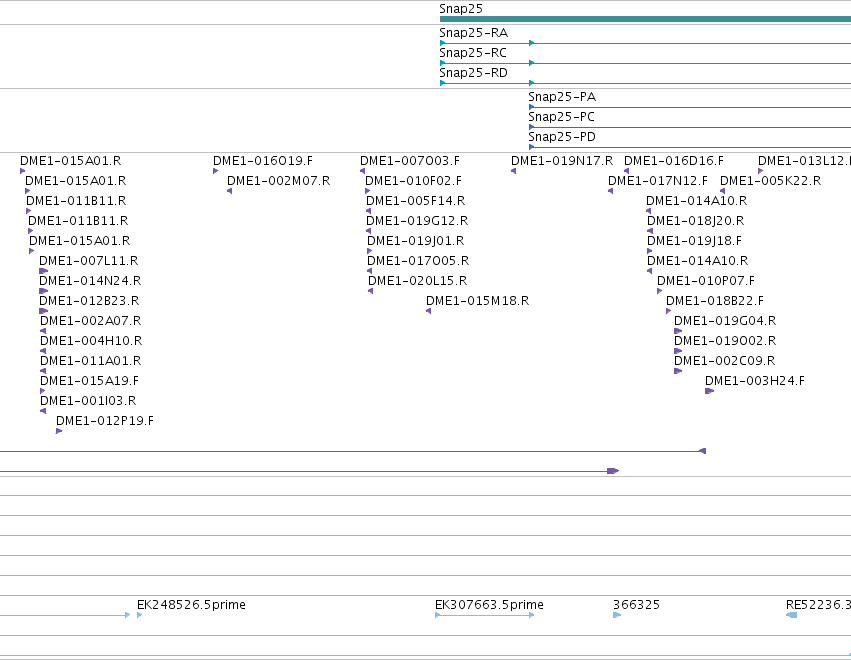Select feature label DME1-004H10.R
The height and width of the screenshot is (660, 851).
pyautogui.click(x=91, y=341)
